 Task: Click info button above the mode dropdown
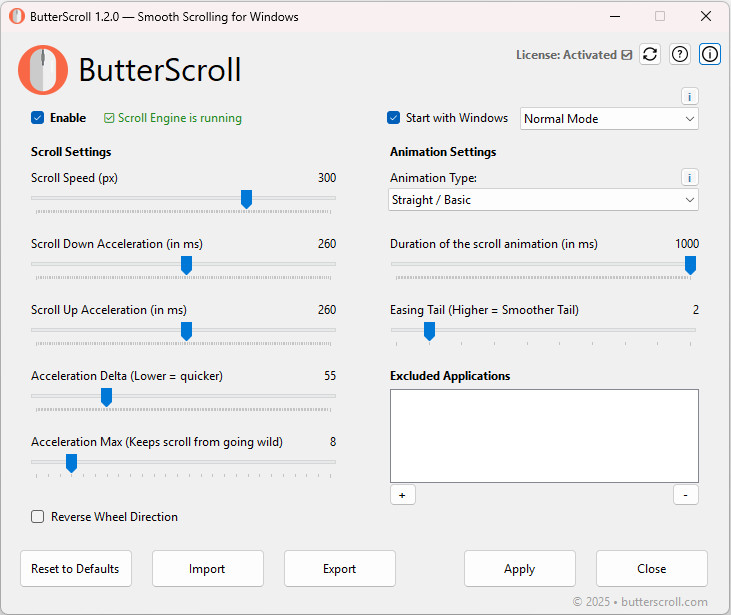pyautogui.click(x=690, y=96)
